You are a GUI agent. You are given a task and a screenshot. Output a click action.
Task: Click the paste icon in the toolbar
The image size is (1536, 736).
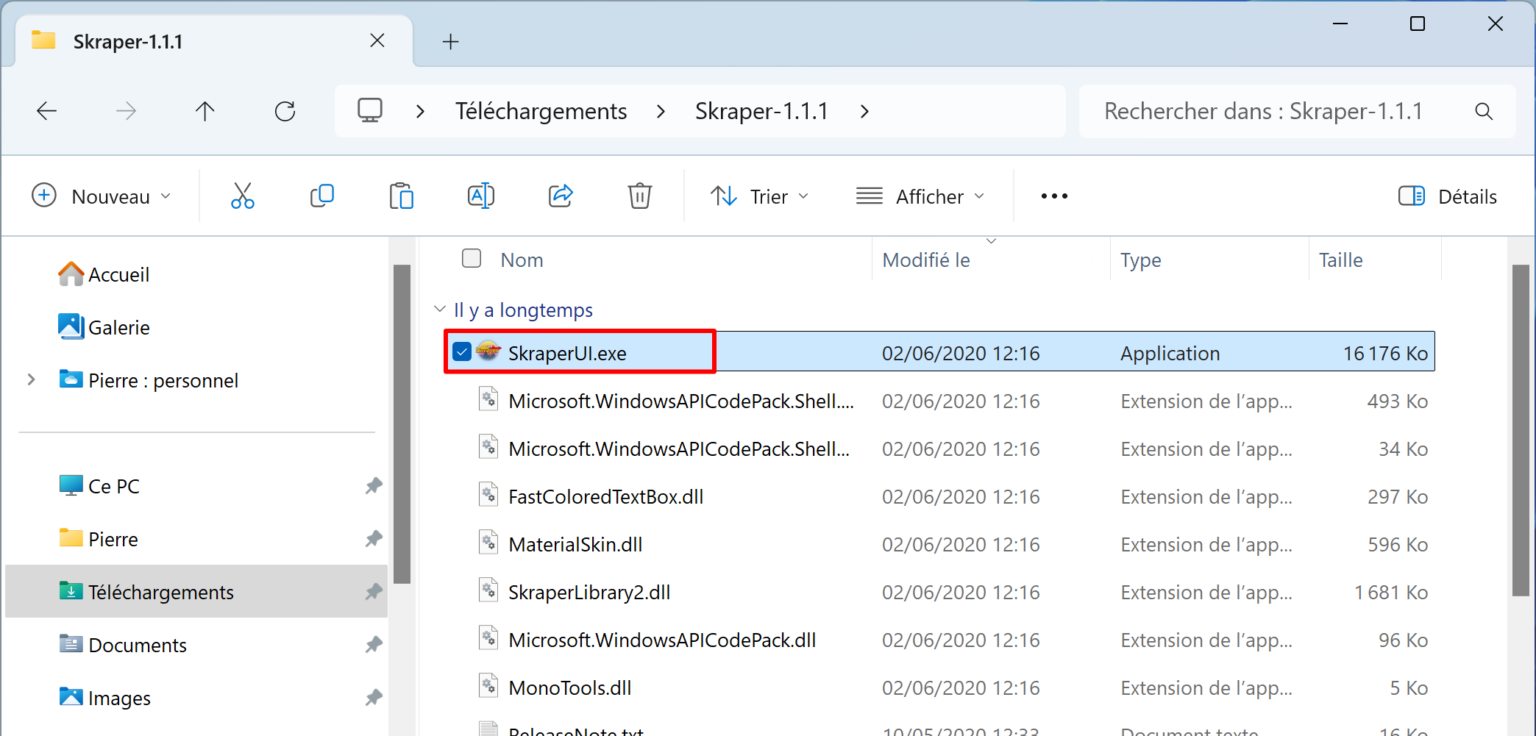401,196
